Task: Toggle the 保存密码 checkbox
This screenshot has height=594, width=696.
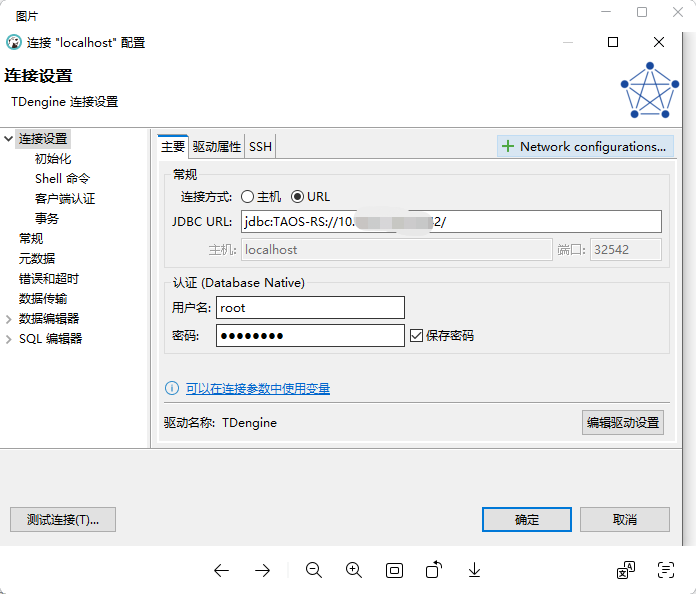Action: [416, 336]
